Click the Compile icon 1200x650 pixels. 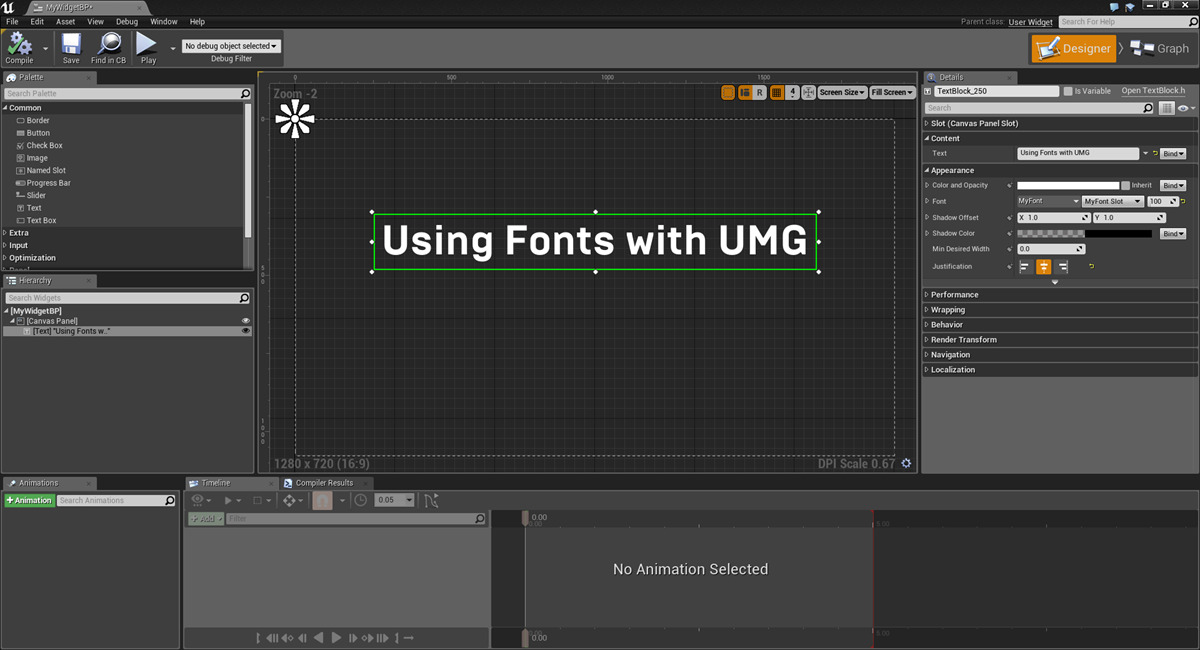pyautogui.click(x=18, y=45)
